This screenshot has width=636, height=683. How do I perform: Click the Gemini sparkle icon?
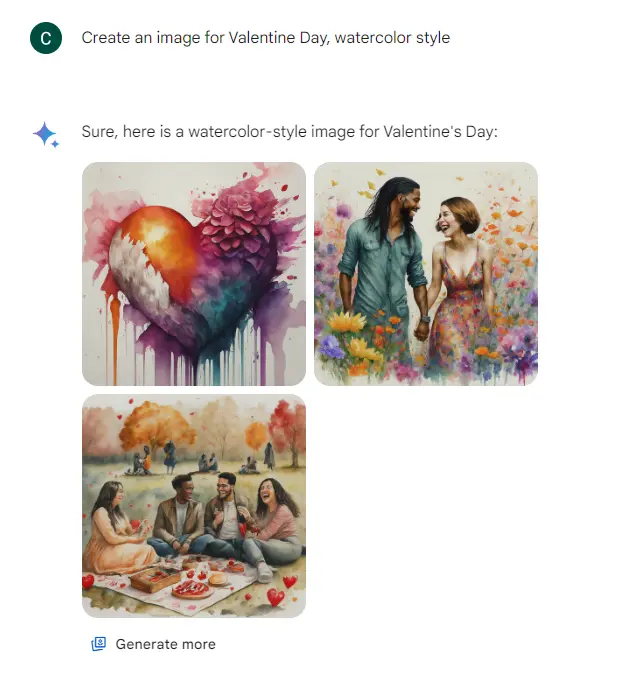pyautogui.click(x=46, y=135)
